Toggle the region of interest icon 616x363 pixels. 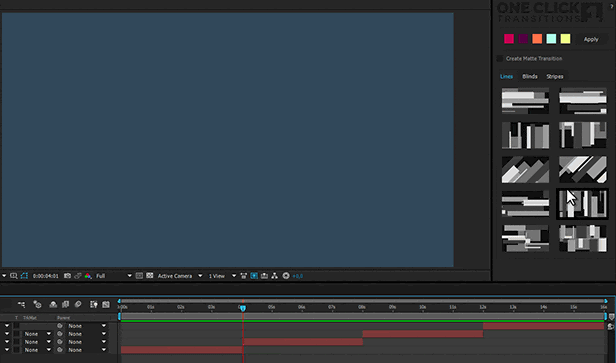[139, 276]
